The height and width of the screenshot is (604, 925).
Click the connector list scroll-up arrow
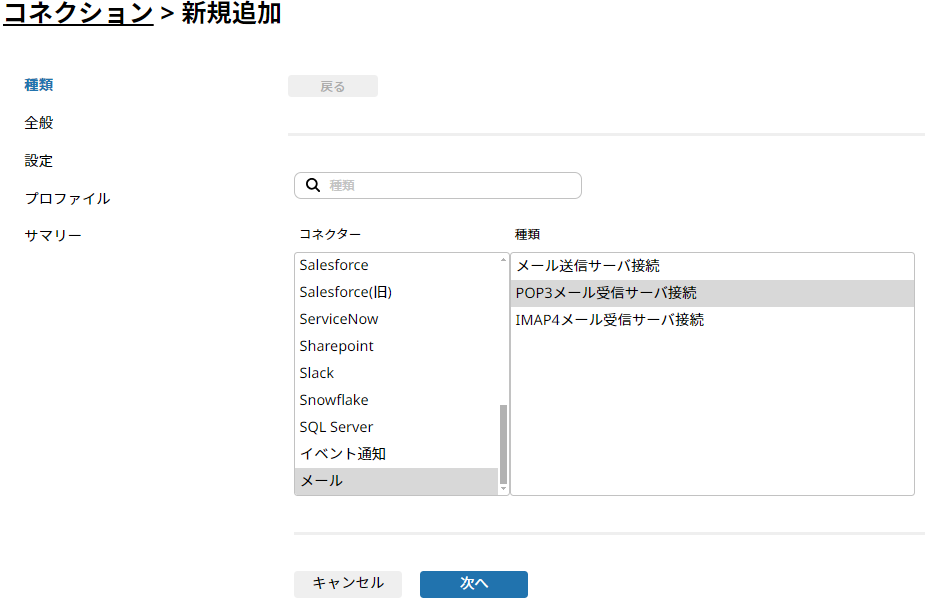click(503, 260)
